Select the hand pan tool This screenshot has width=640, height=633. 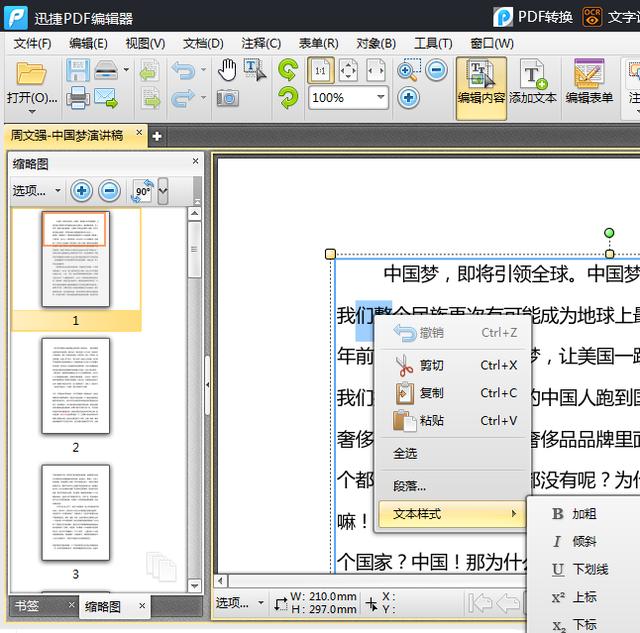(x=227, y=70)
